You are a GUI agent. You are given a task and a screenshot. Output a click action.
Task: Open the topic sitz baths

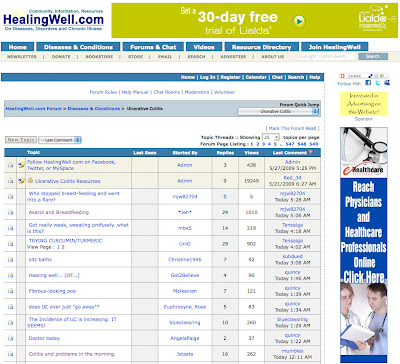coord(40,259)
